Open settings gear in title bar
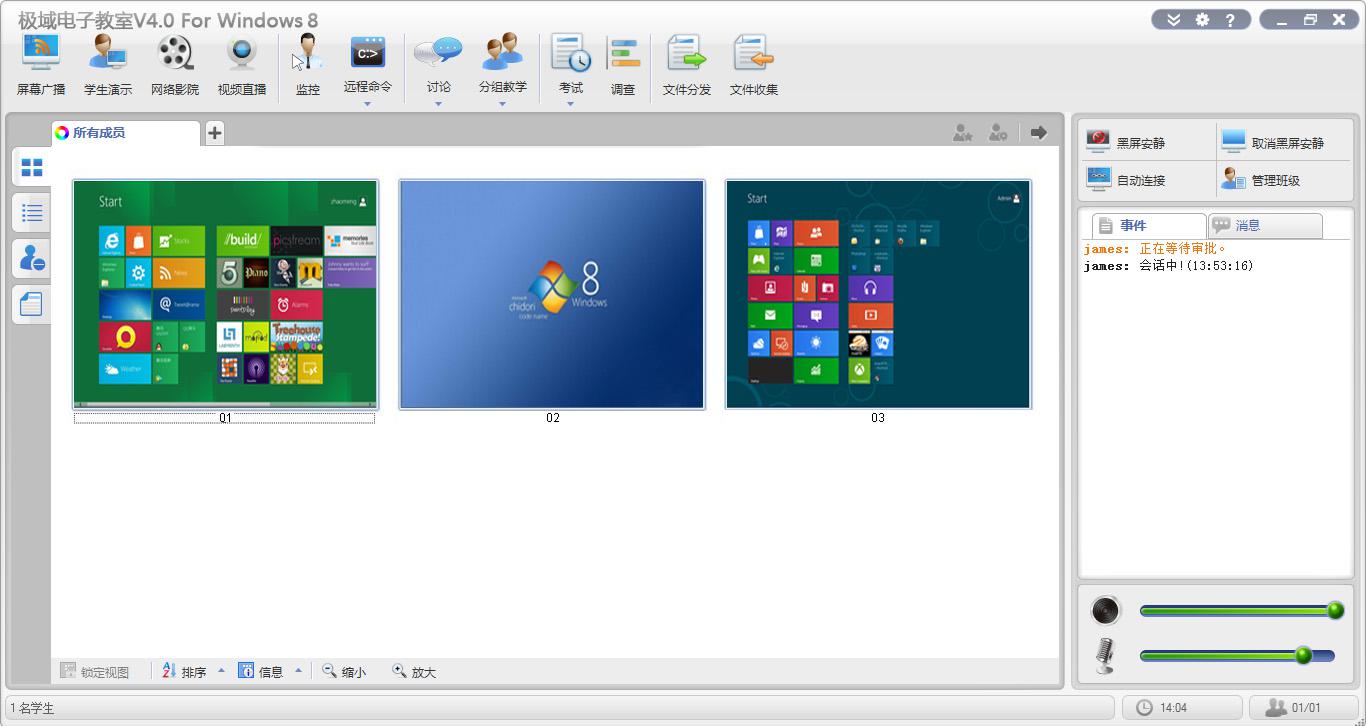This screenshot has width=1366, height=726. point(1202,20)
